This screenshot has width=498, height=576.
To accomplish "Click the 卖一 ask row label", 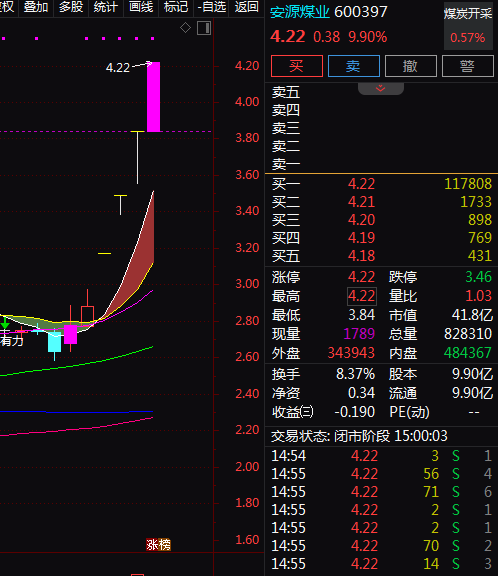I will point(286,164).
